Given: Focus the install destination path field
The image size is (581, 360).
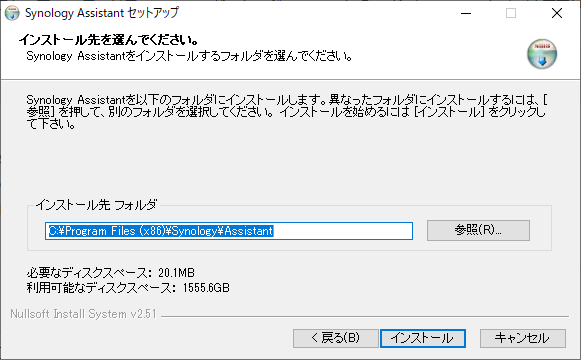Looking at the screenshot, I should point(229,231).
